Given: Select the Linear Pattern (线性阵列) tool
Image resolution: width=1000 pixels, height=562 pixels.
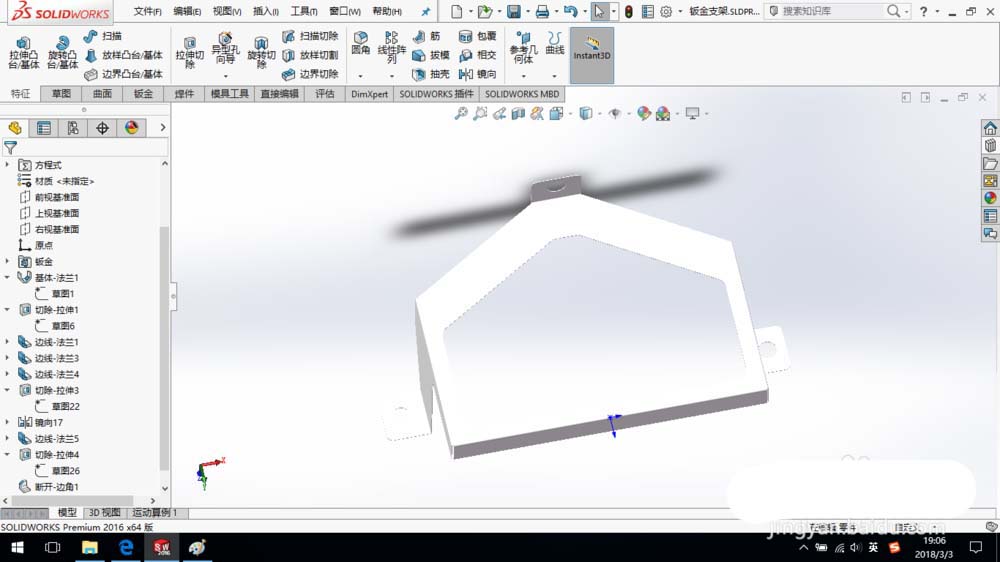Looking at the screenshot, I should [x=392, y=47].
